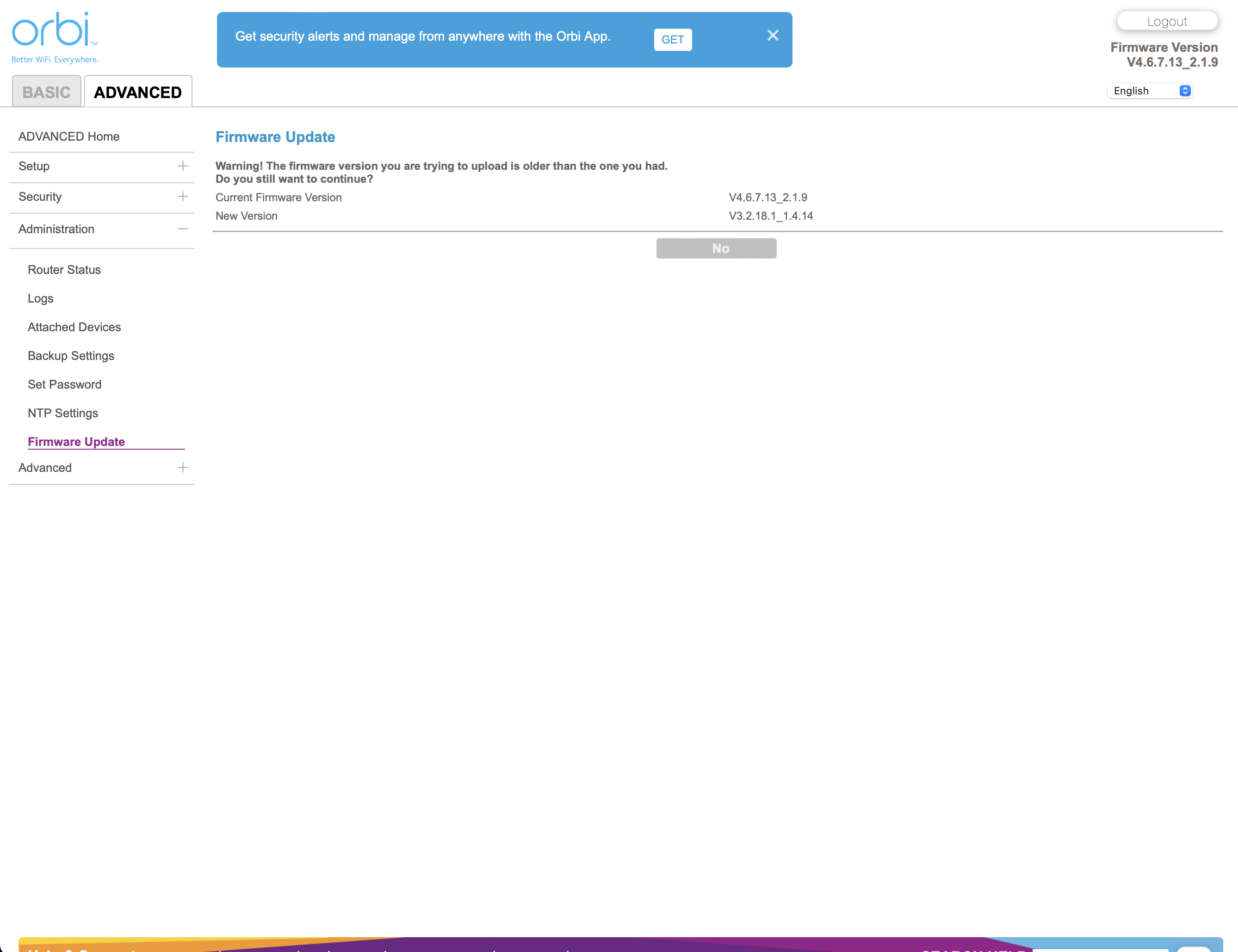Screen dimensions: 1238x952
Task: Open NTP Settings
Action: pos(63,413)
